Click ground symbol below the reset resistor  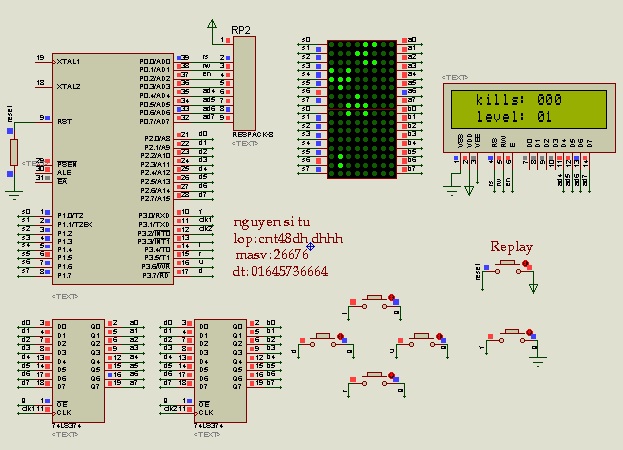(x=14, y=195)
